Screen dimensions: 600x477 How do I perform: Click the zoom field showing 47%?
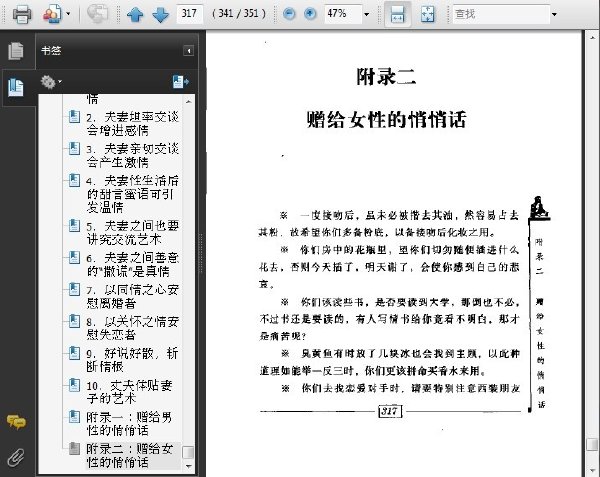point(342,14)
